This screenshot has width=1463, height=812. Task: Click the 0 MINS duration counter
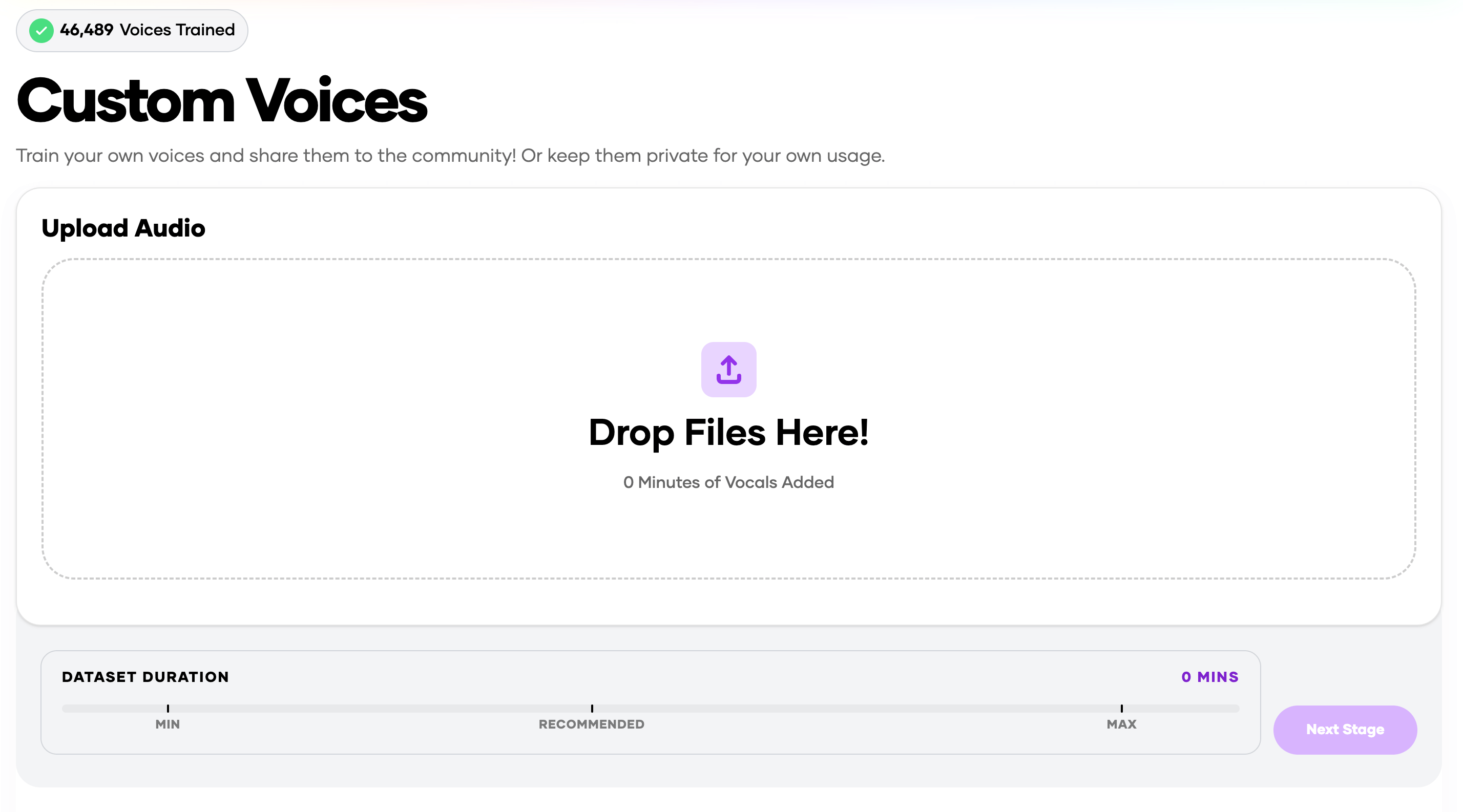(1210, 677)
